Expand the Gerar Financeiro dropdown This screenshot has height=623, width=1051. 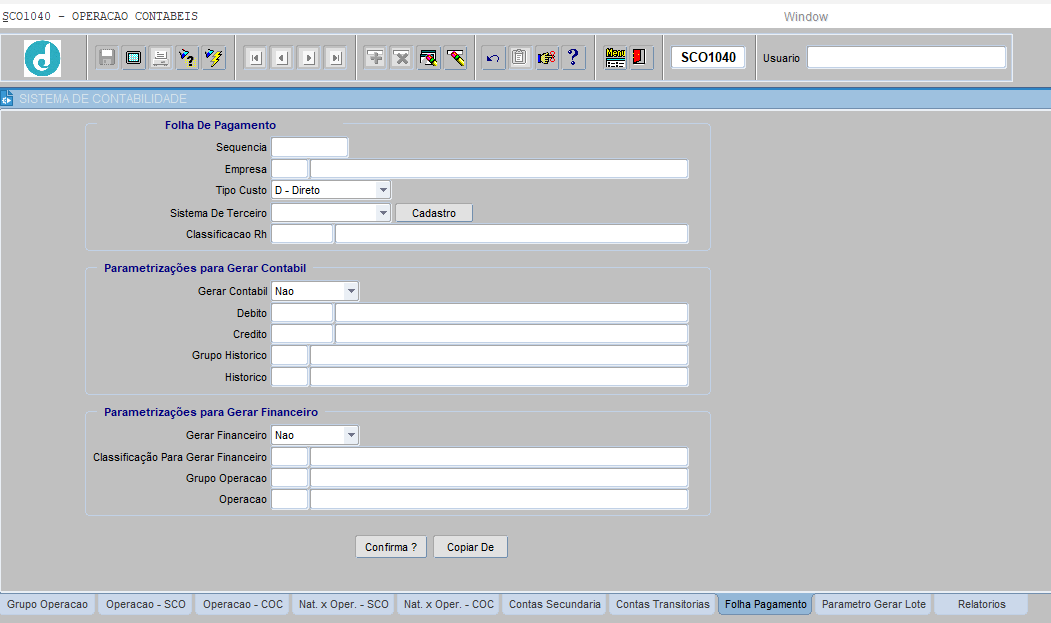point(351,435)
